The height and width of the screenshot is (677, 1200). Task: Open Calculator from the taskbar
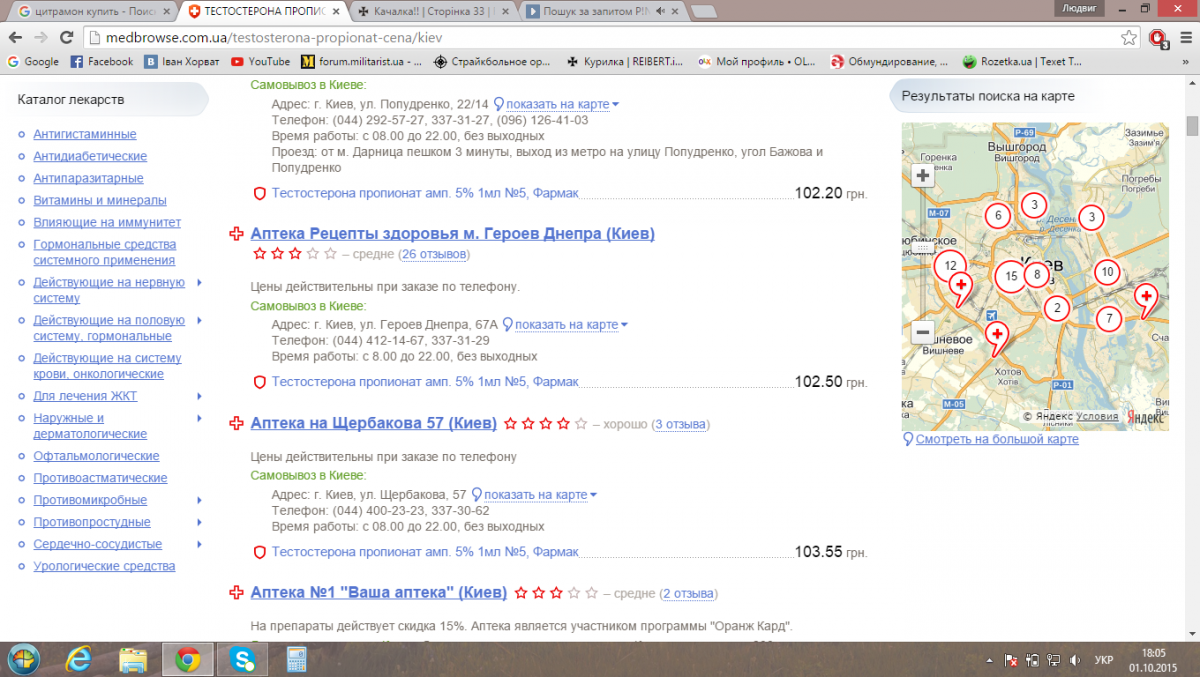[296, 659]
